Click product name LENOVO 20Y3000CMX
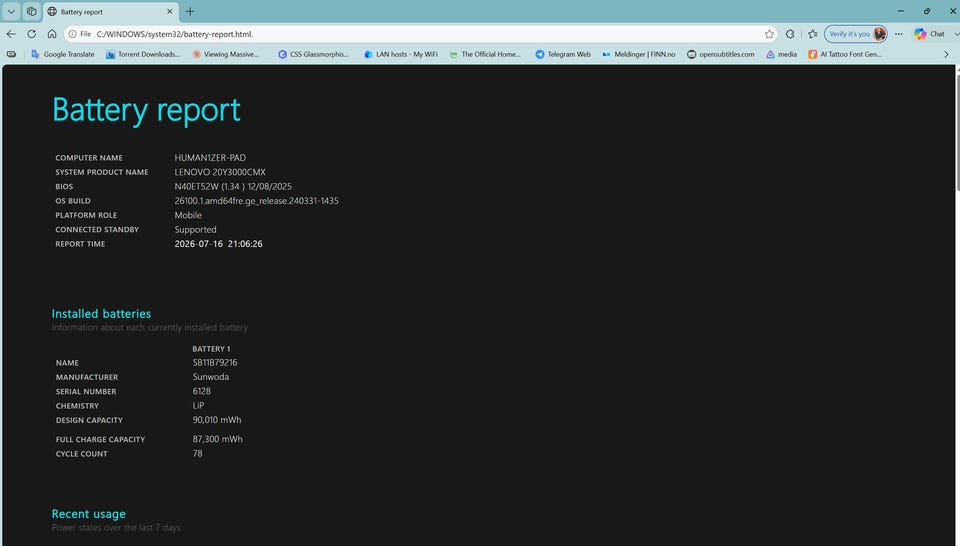The image size is (960, 546). pyautogui.click(x=220, y=173)
